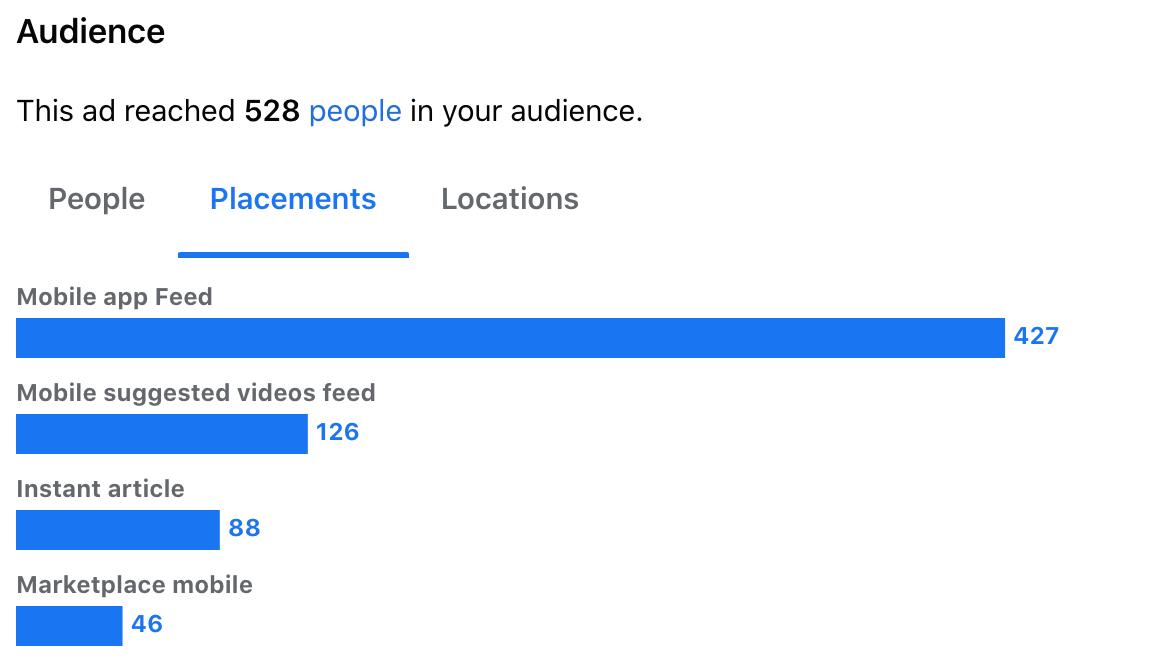Open the People tab
1150x662 pixels.
(97, 199)
